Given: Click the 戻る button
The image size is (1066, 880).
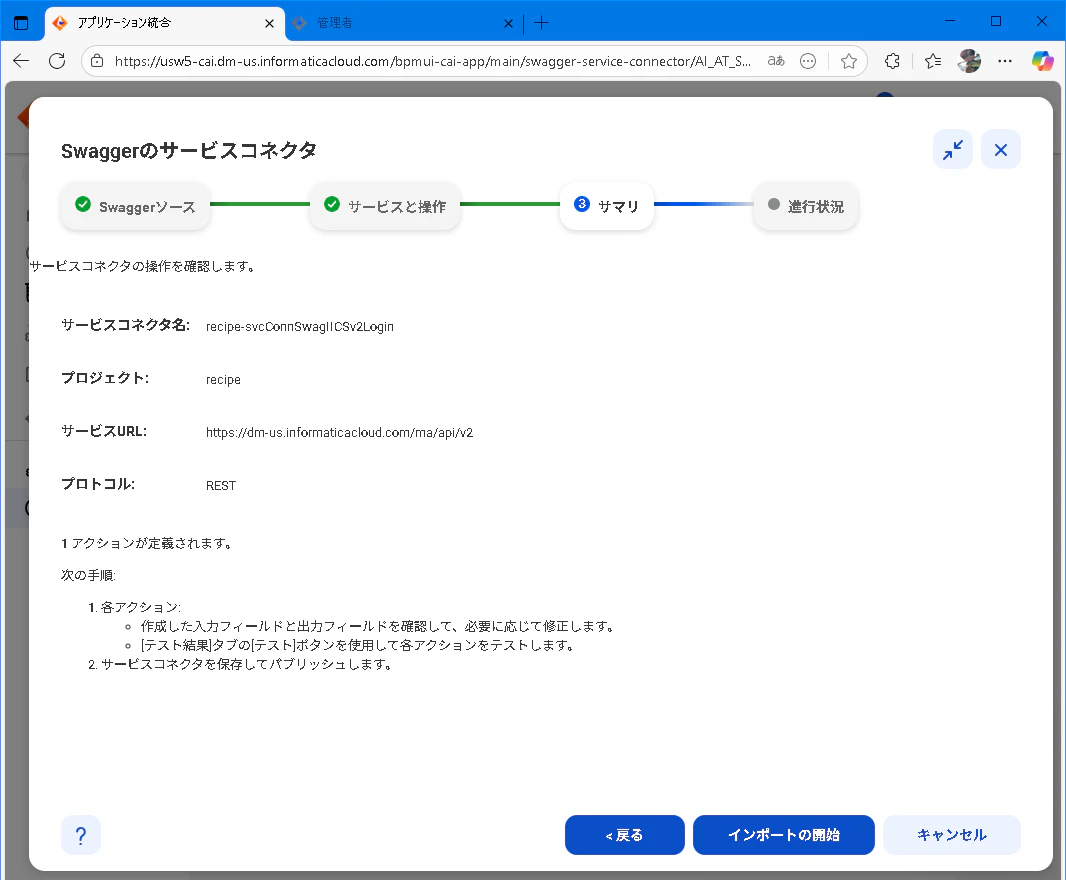Looking at the screenshot, I should (x=624, y=835).
